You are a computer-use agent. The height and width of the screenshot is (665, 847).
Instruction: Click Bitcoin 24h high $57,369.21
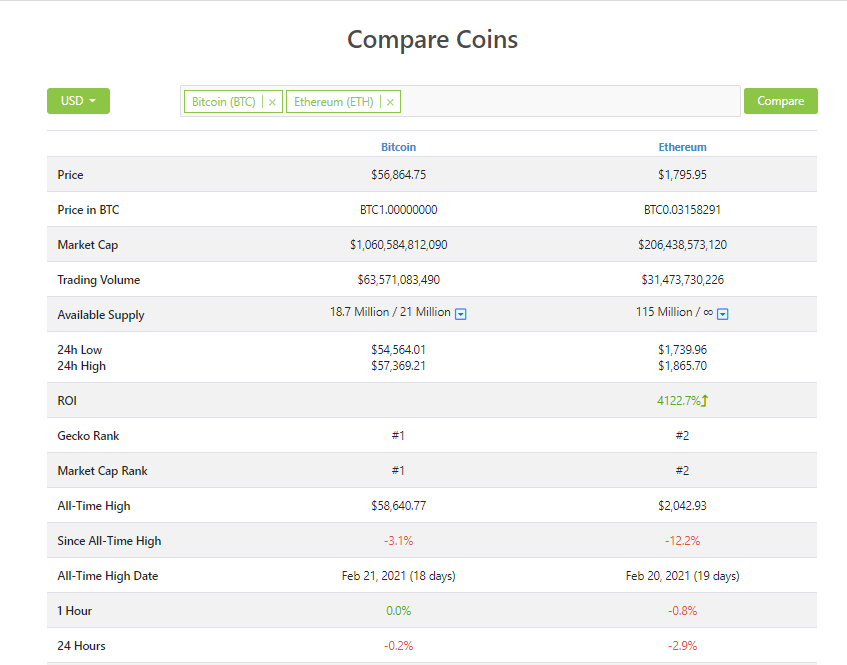[399, 366]
